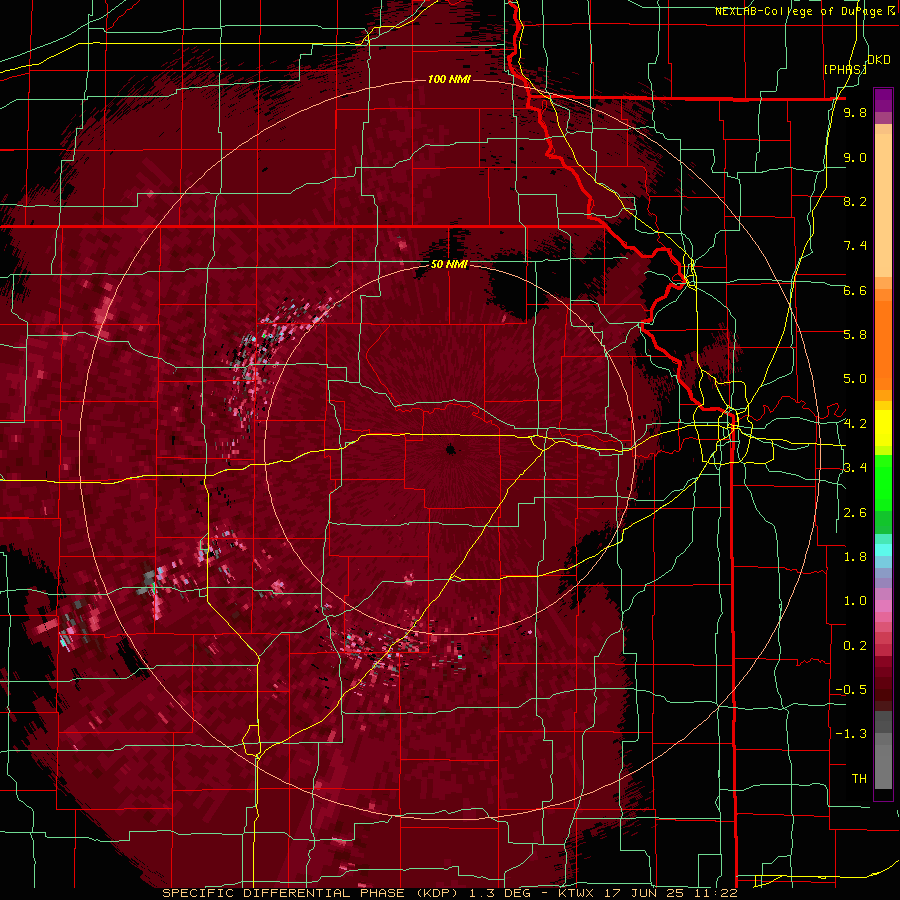This screenshot has height=900, width=900.
Task: Click the 6.6 value on color scale
Action: click(x=855, y=290)
